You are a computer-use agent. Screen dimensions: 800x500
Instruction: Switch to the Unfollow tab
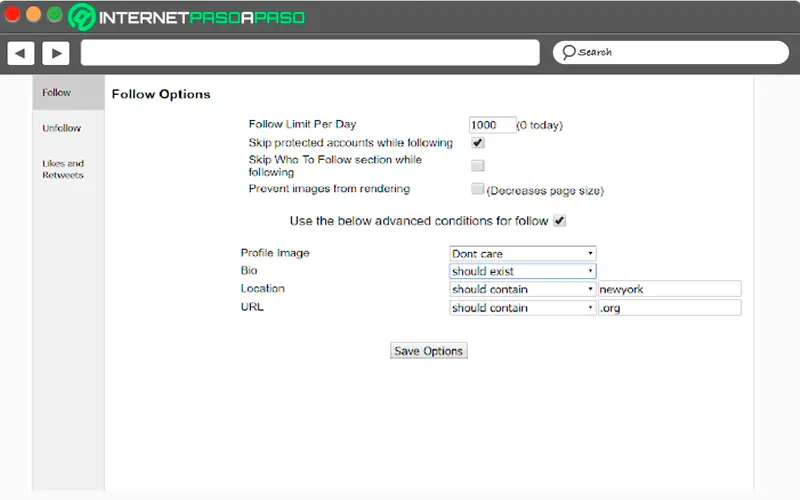pyautogui.click(x=62, y=128)
